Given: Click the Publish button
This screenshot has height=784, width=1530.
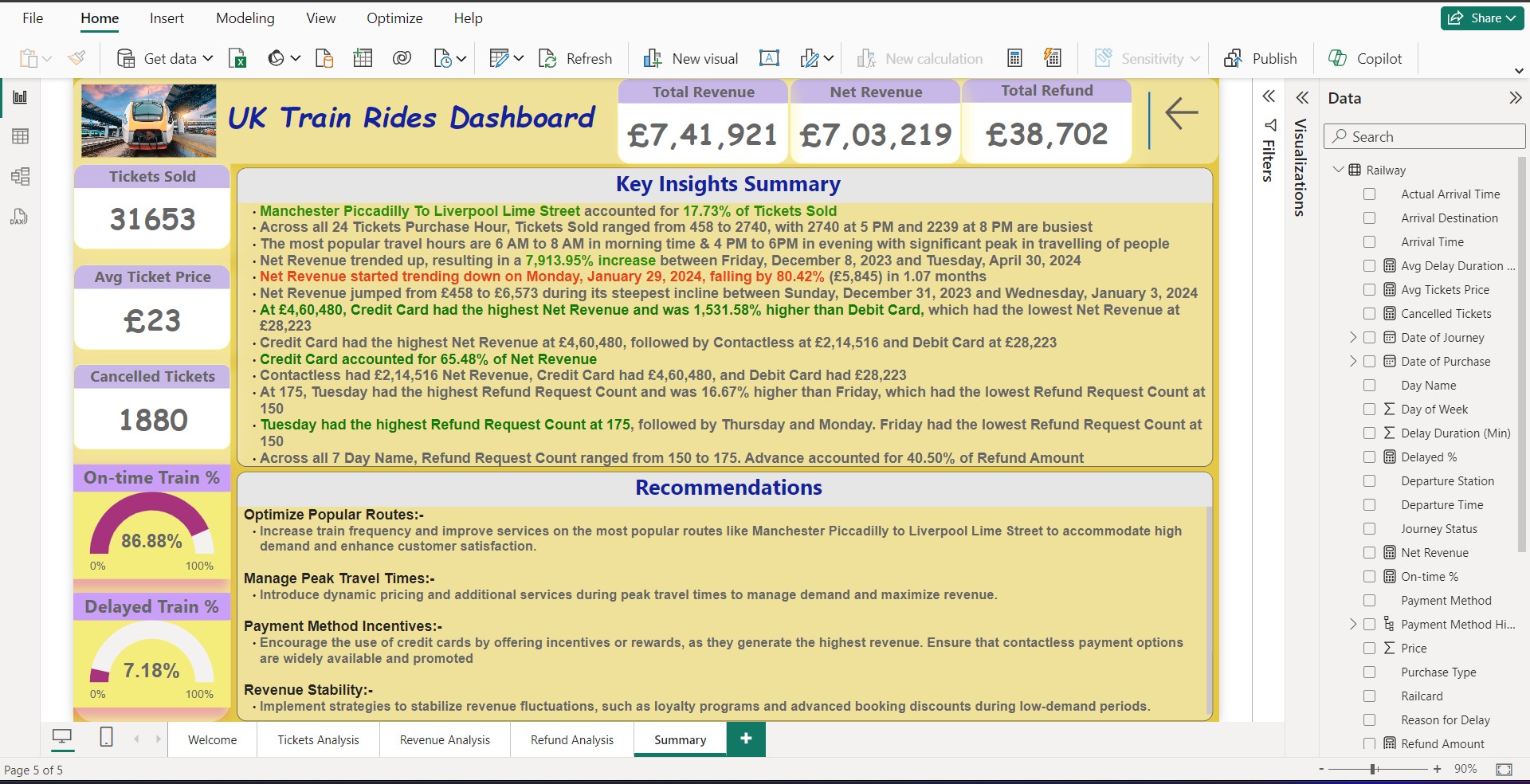Looking at the screenshot, I should [1261, 58].
